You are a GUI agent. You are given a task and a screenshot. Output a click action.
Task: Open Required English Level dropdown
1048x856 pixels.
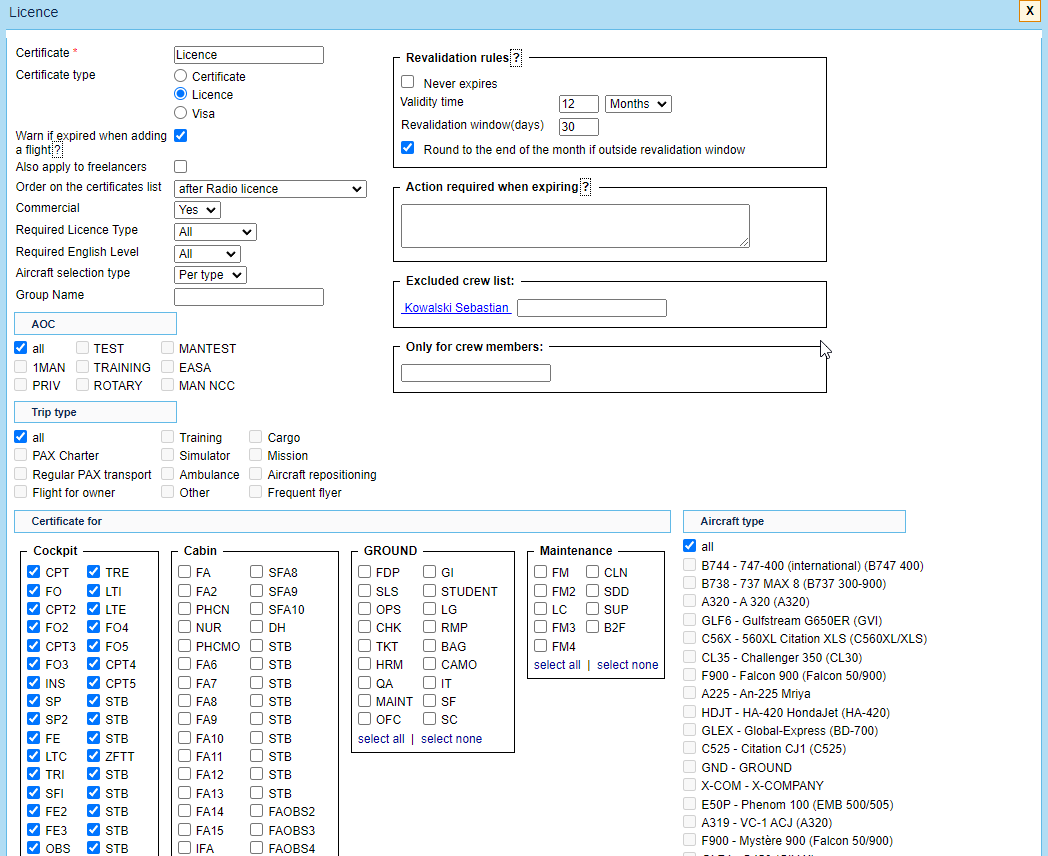(x=207, y=254)
